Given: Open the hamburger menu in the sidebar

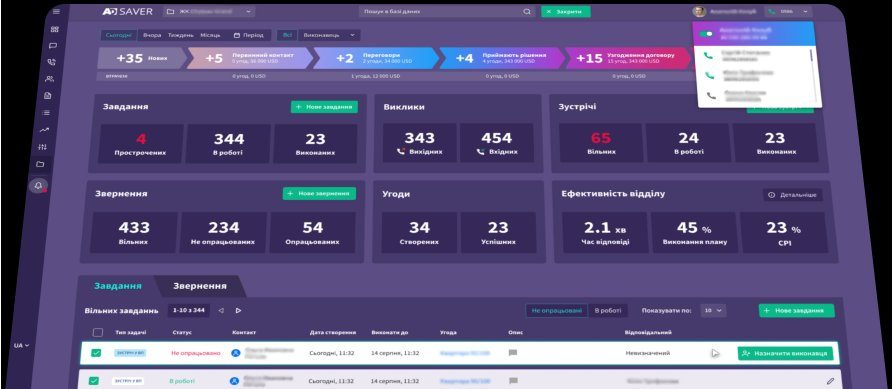Looking at the screenshot, I should click(x=56, y=11).
